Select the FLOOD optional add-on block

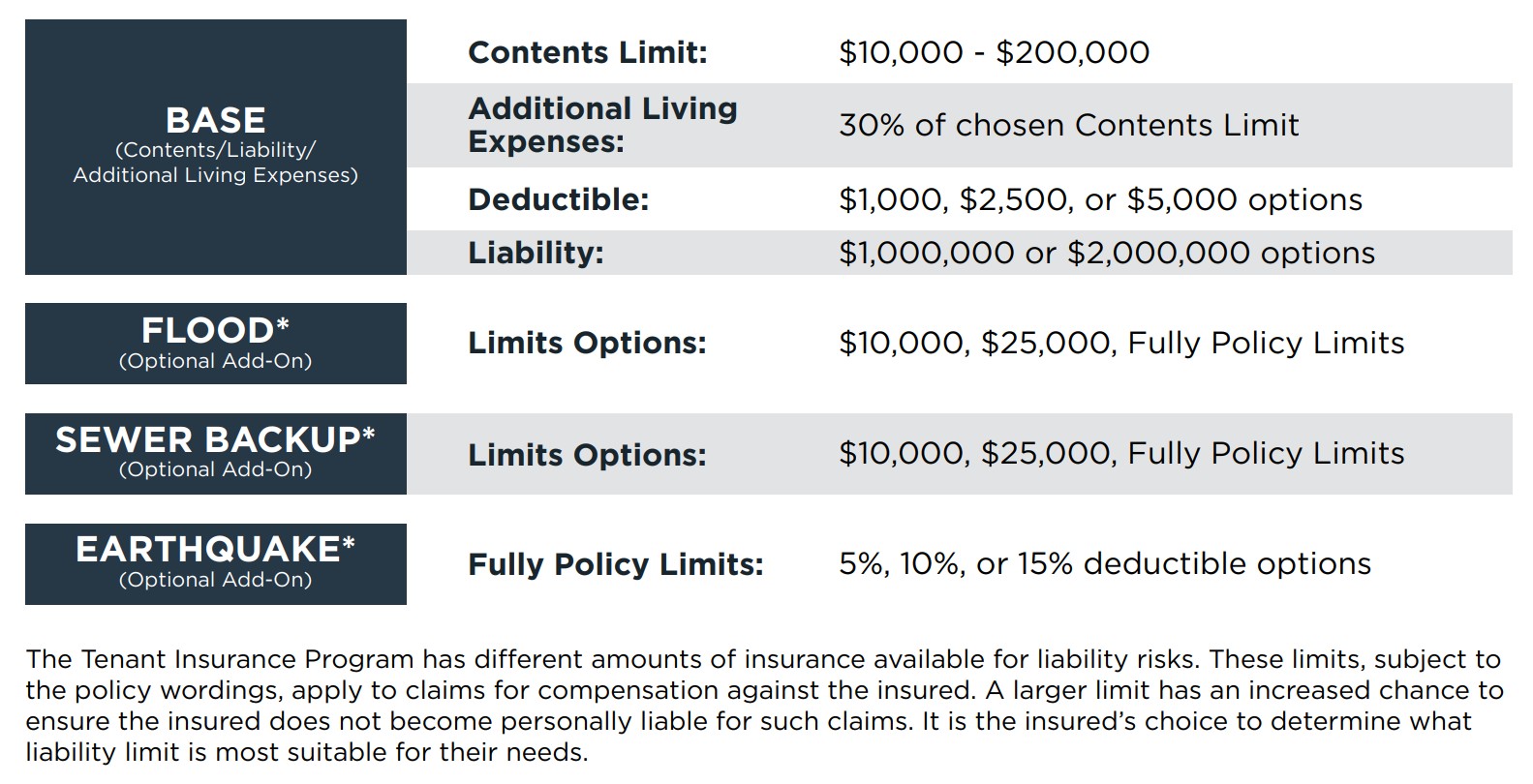click(x=215, y=344)
